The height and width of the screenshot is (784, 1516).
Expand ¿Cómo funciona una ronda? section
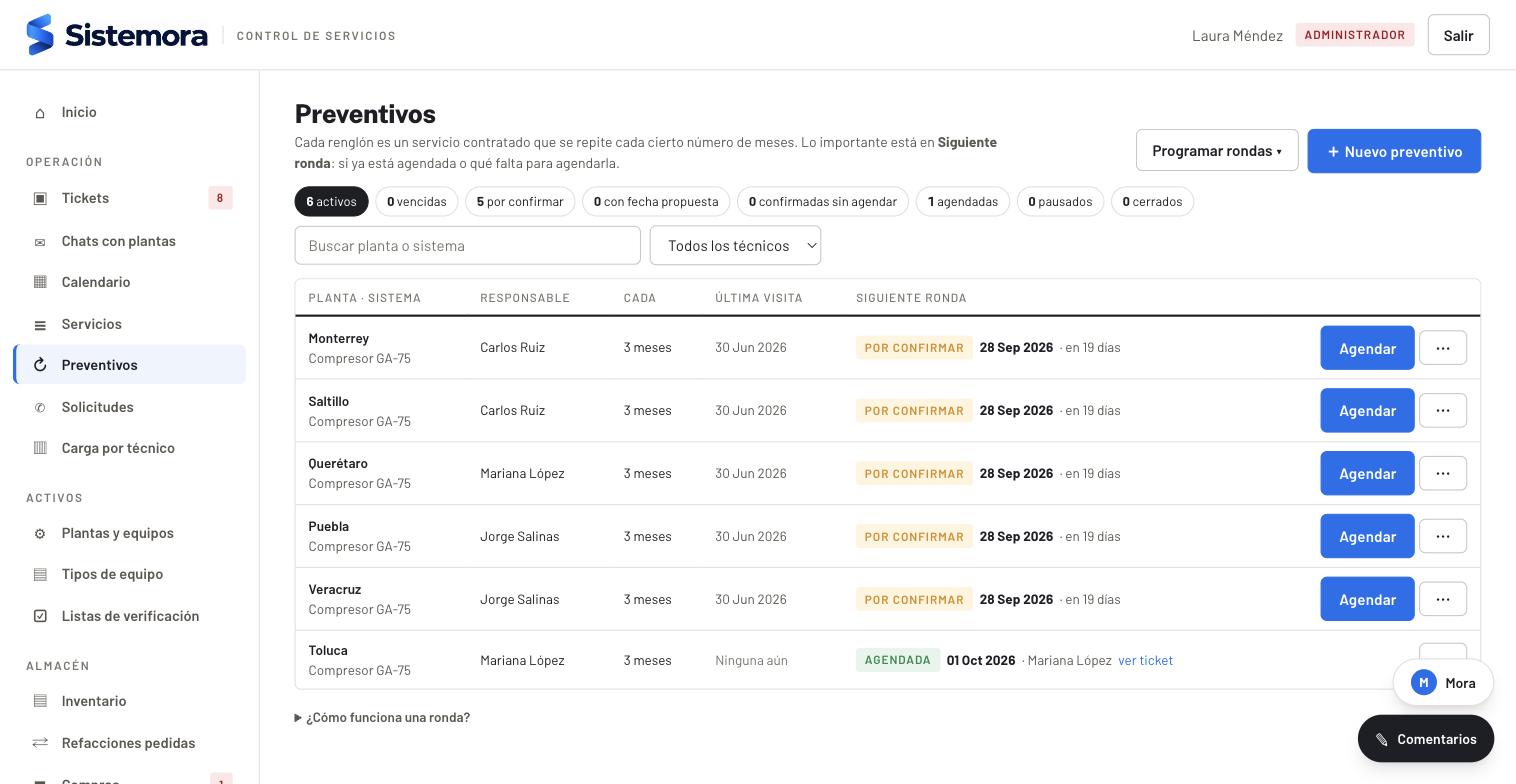tap(383, 718)
